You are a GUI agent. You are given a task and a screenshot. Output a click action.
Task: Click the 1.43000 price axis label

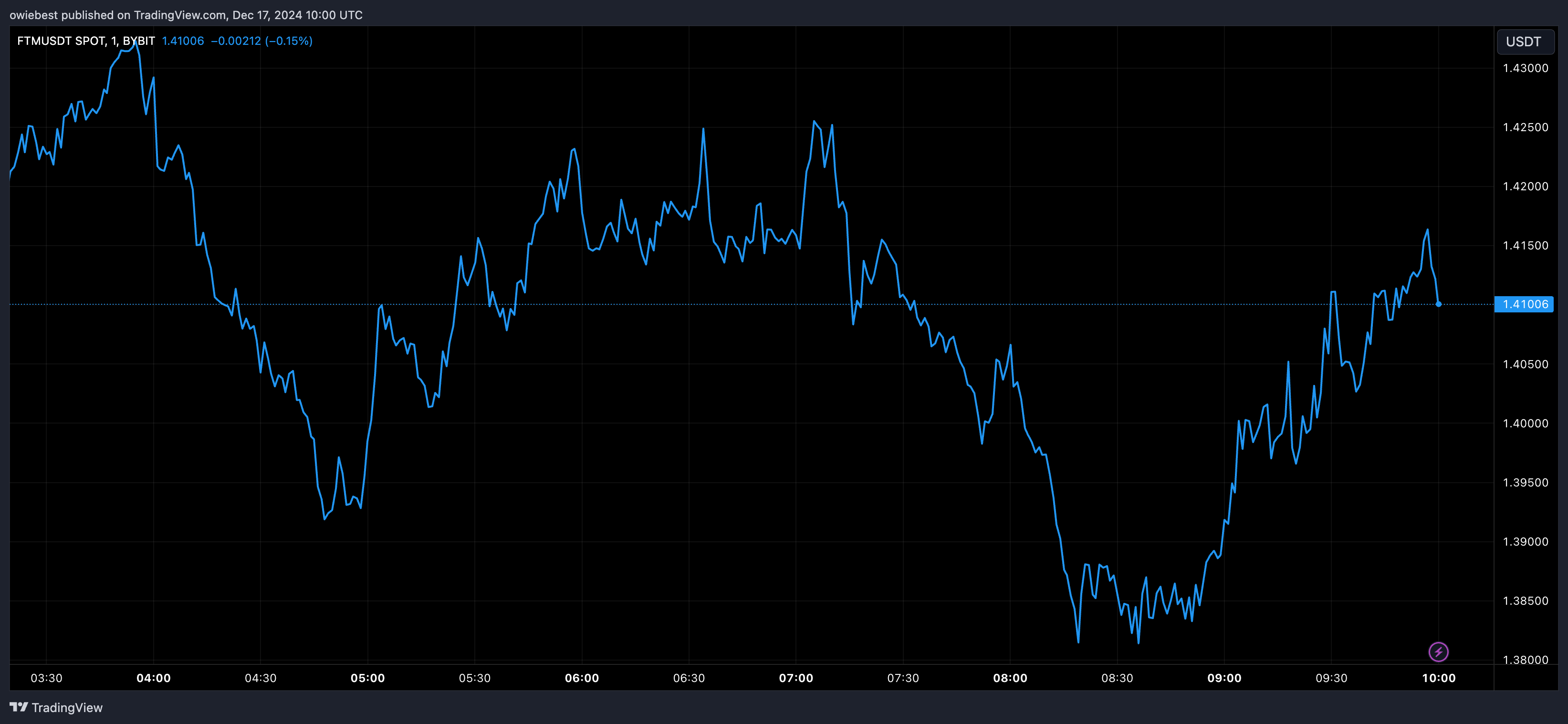tap(1526, 68)
